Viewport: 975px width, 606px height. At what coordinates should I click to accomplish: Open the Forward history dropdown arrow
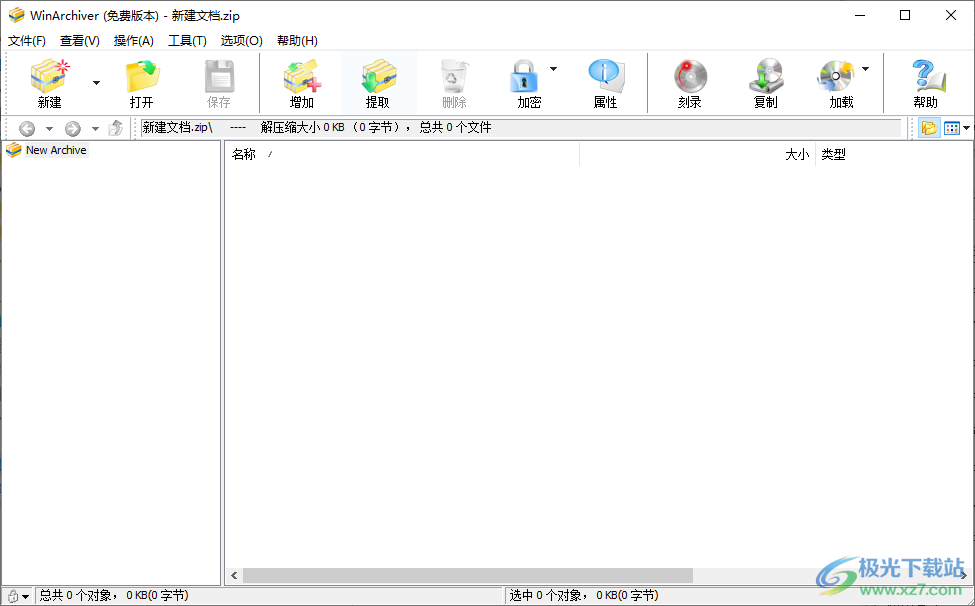(x=95, y=129)
